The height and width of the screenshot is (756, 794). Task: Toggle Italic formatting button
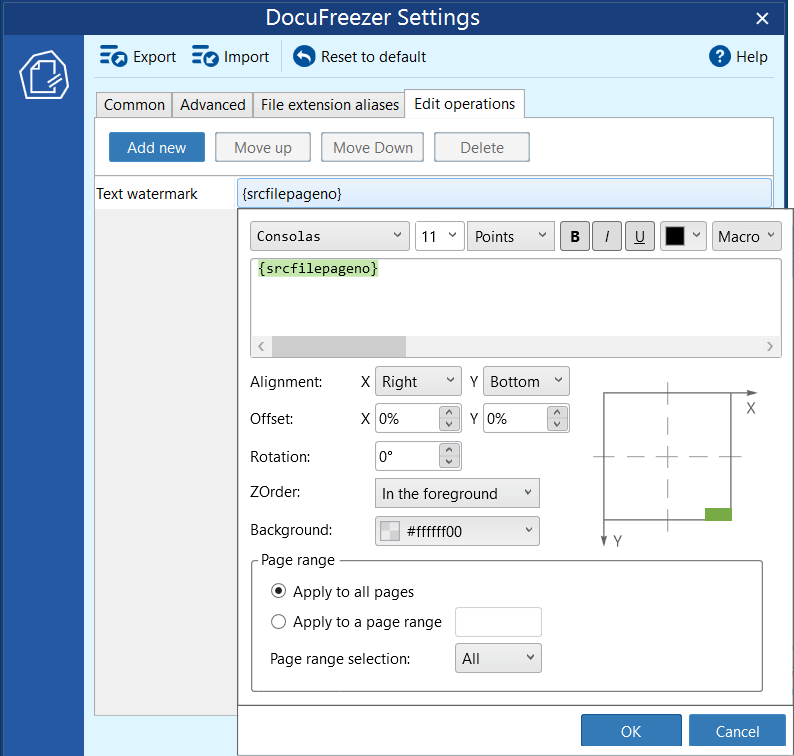[x=607, y=236]
